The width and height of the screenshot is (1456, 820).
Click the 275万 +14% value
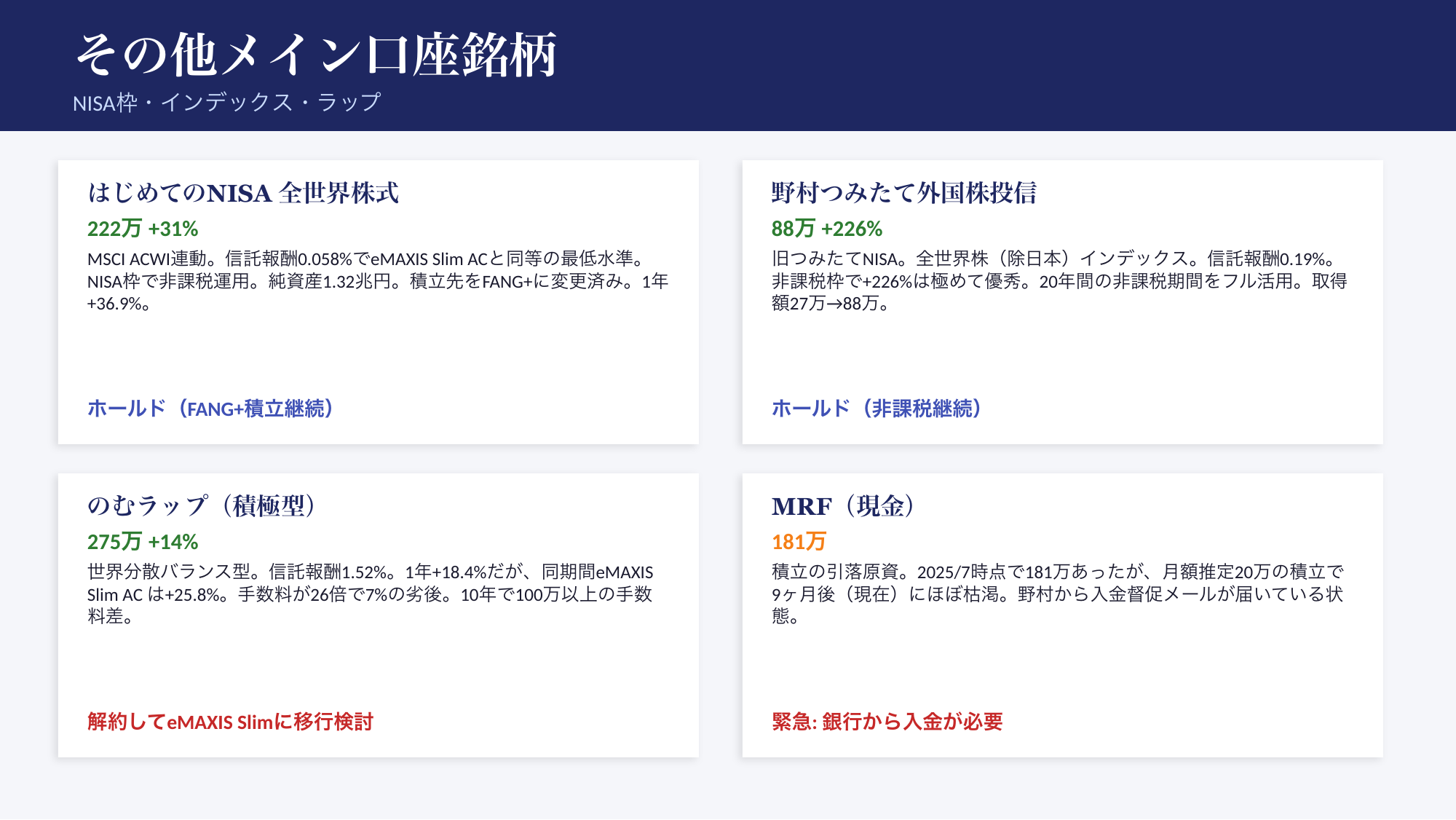pyautogui.click(x=143, y=542)
